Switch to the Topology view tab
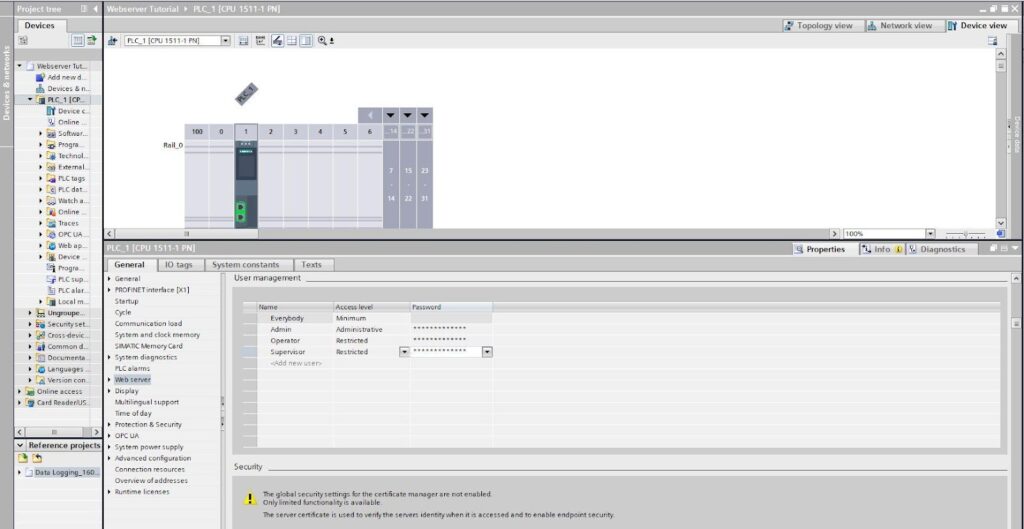The width and height of the screenshot is (1024, 529). click(818, 25)
